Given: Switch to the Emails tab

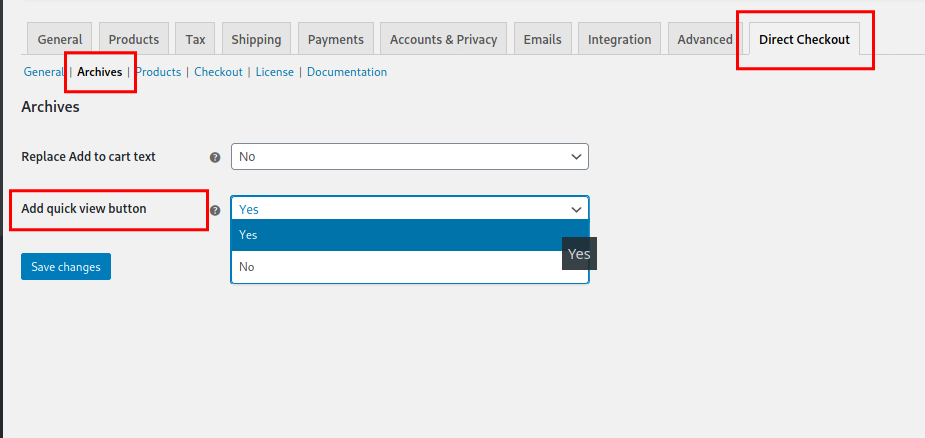Looking at the screenshot, I should pos(542,39).
